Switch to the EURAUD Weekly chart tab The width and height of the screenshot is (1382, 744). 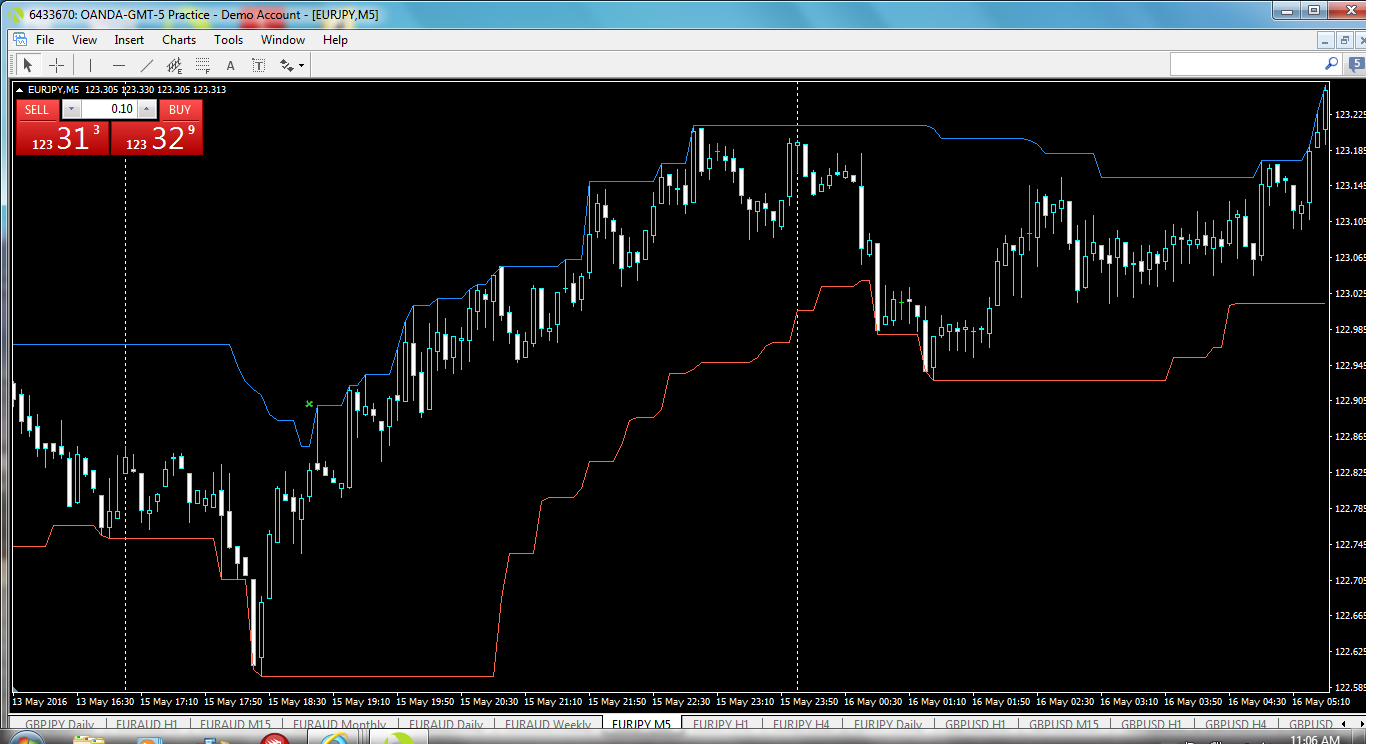[547, 724]
